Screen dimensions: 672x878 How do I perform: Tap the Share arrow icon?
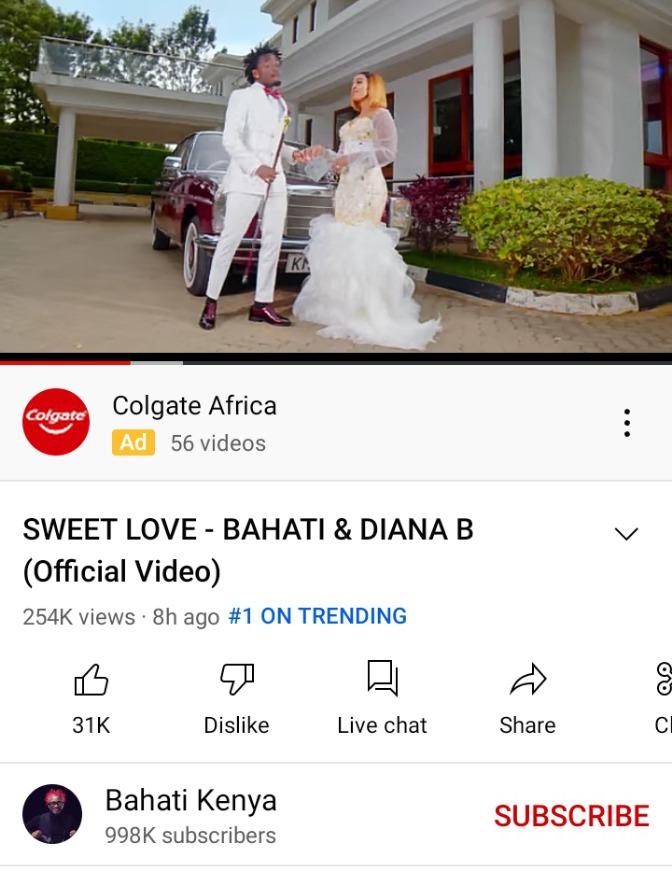(528, 679)
